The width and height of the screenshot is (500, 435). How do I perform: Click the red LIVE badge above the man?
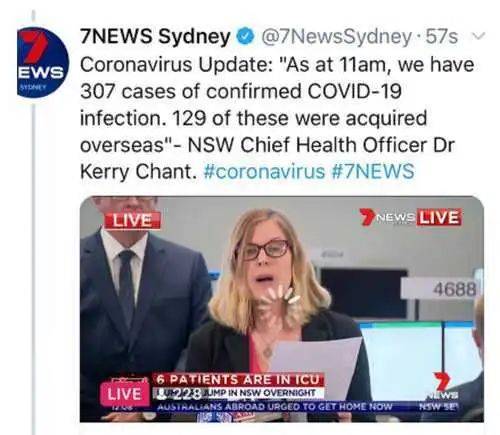[x=132, y=220]
